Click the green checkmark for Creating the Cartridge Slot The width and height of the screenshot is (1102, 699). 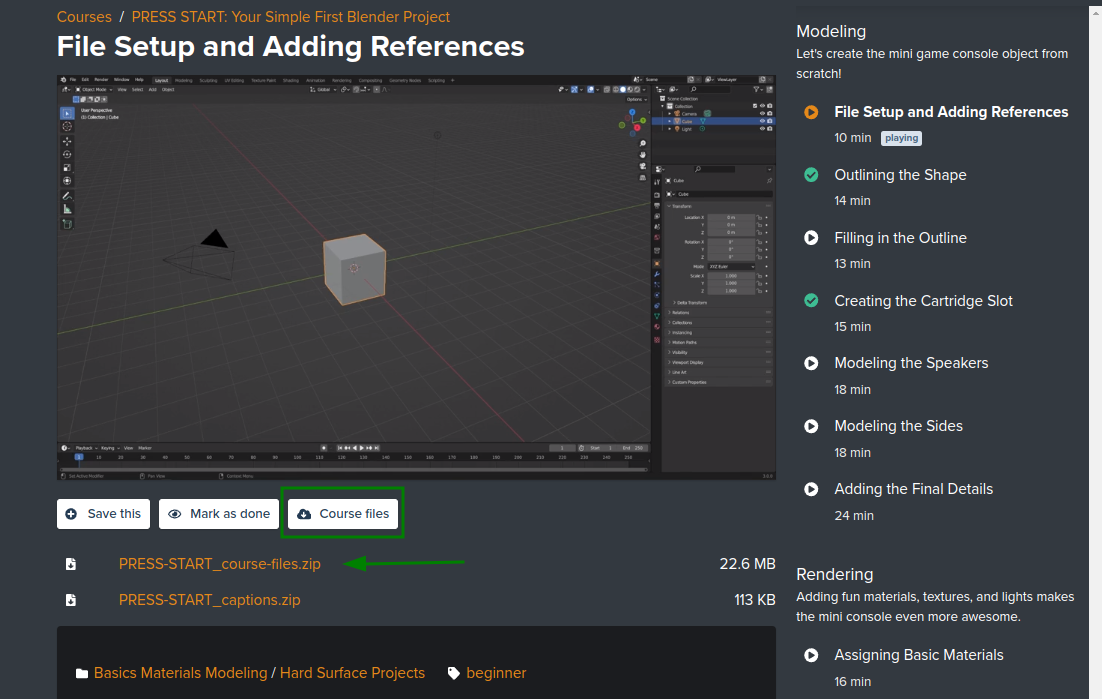pos(812,301)
